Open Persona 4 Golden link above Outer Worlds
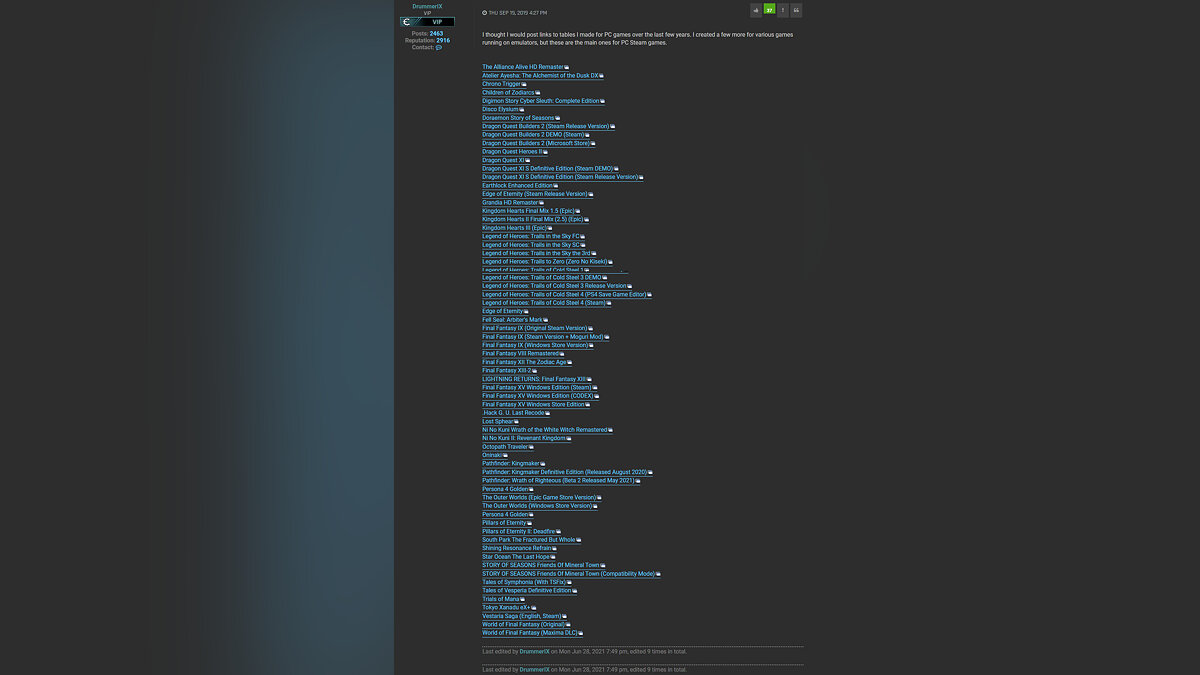Viewport: 1200px width, 675px height. click(x=505, y=489)
